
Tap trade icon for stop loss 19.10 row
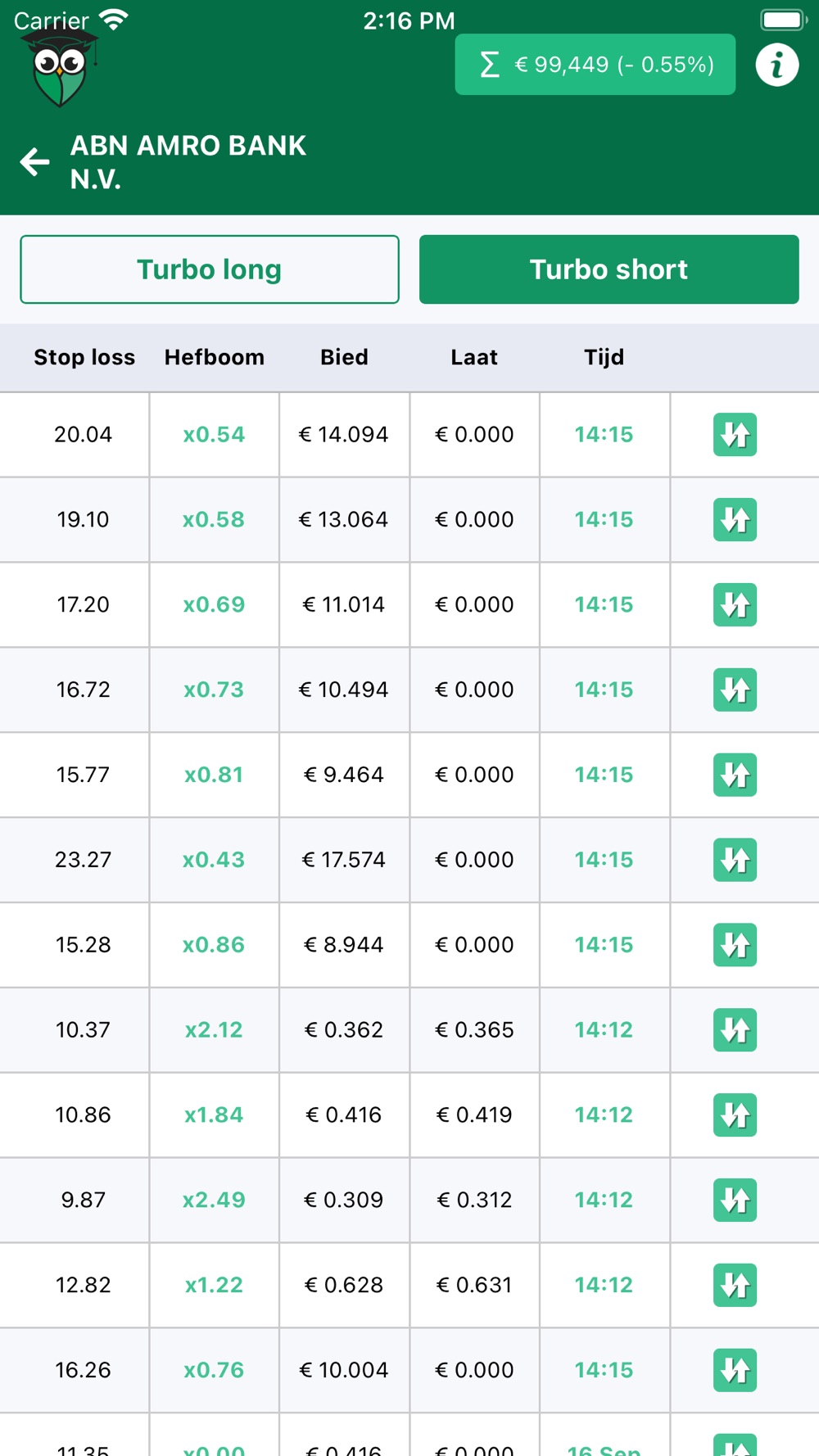pos(735,520)
